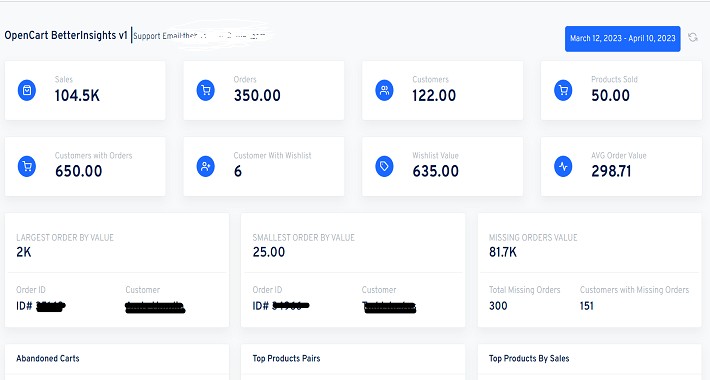Click the refresh icon beside the date range

tap(693, 38)
